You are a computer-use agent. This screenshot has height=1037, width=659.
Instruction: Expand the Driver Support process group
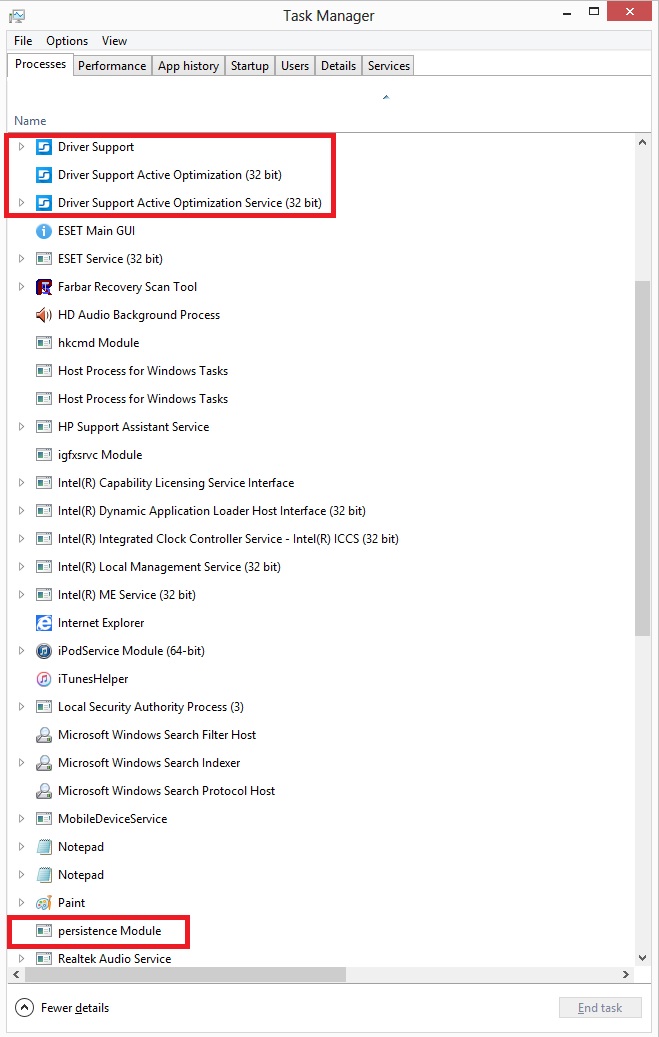click(21, 147)
